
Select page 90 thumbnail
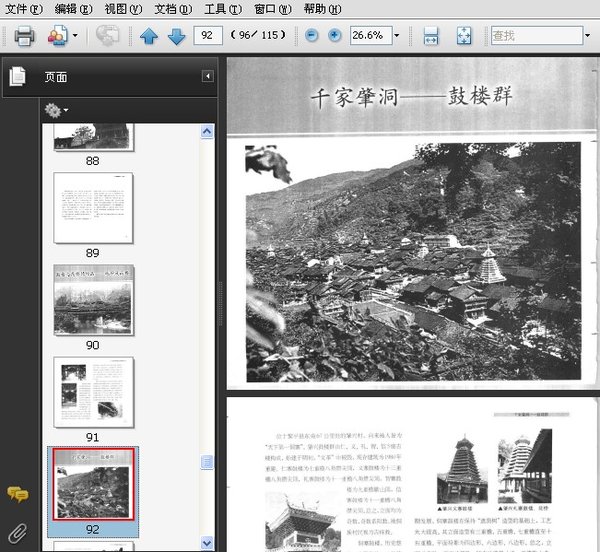tap(94, 300)
